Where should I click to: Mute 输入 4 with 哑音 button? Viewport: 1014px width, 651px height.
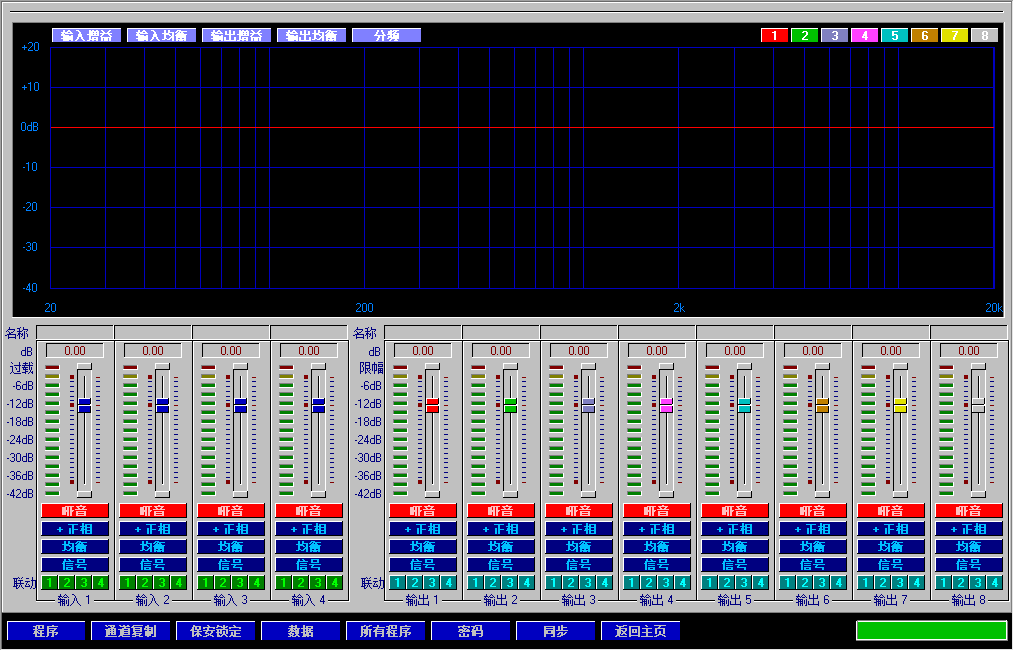(x=308, y=511)
